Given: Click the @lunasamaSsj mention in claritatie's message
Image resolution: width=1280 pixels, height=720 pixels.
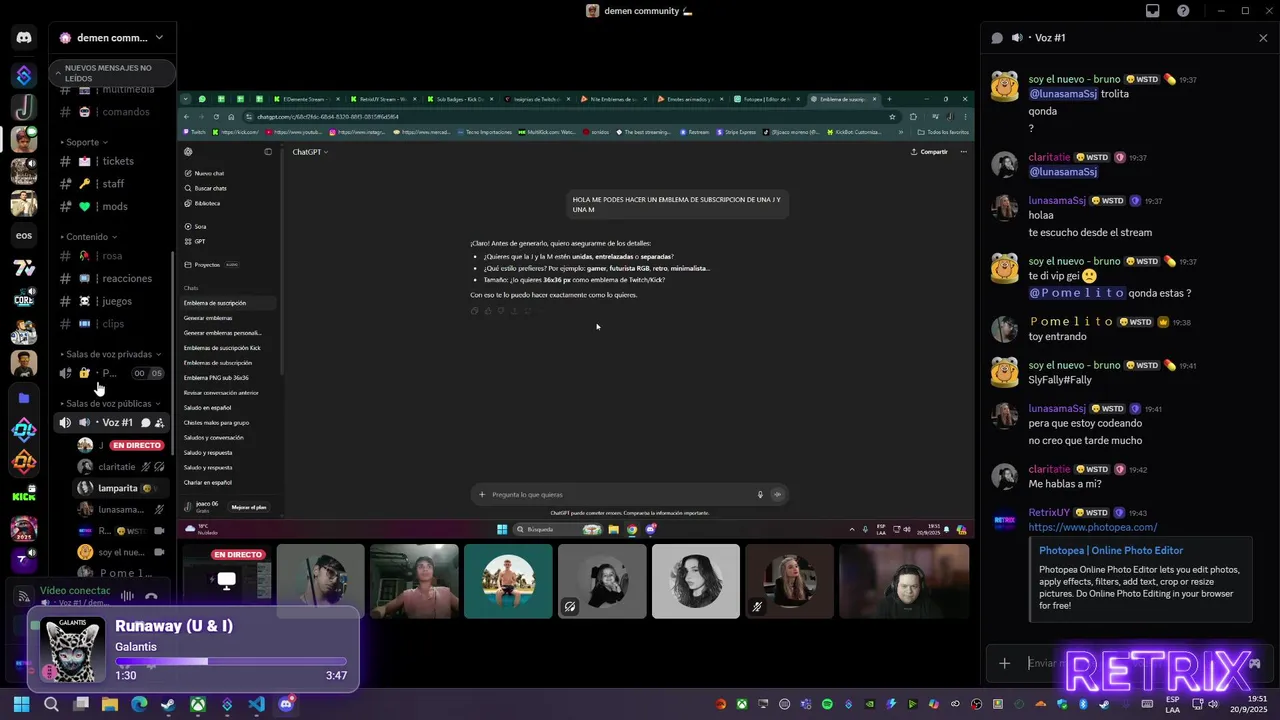Looking at the screenshot, I should click(x=1063, y=172).
